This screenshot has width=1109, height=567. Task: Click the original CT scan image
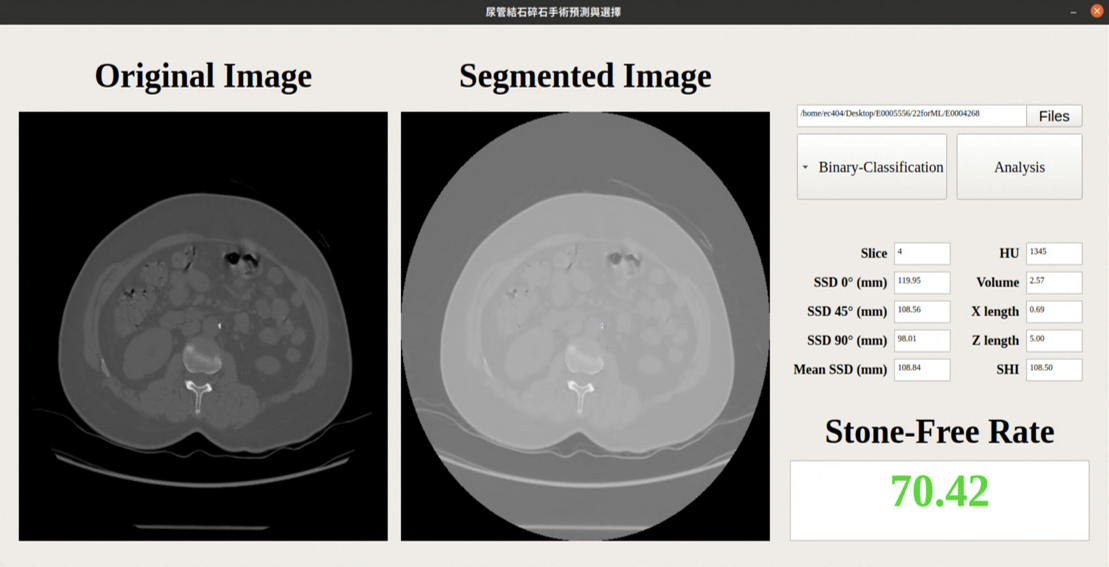click(x=203, y=326)
